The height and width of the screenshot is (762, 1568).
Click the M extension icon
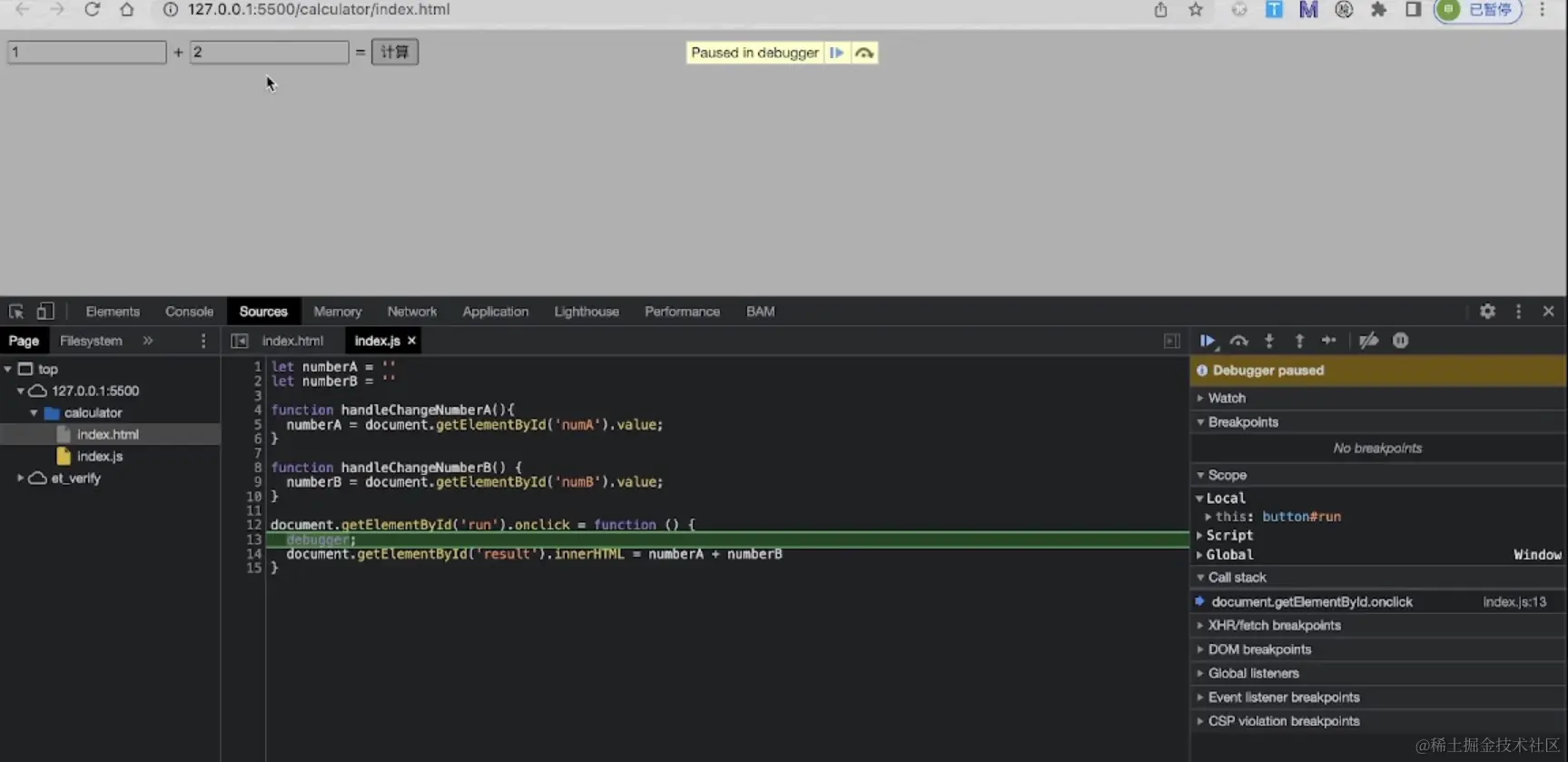point(1308,10)
